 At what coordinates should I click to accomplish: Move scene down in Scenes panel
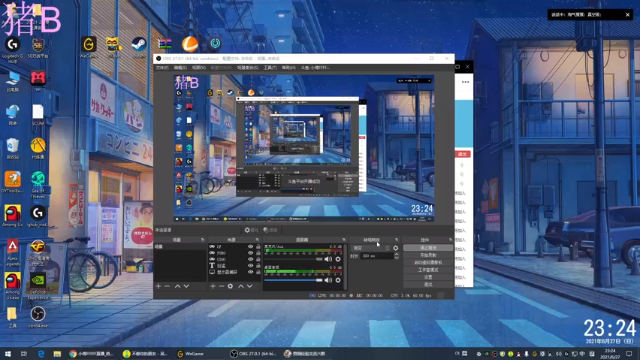[187, 286]
